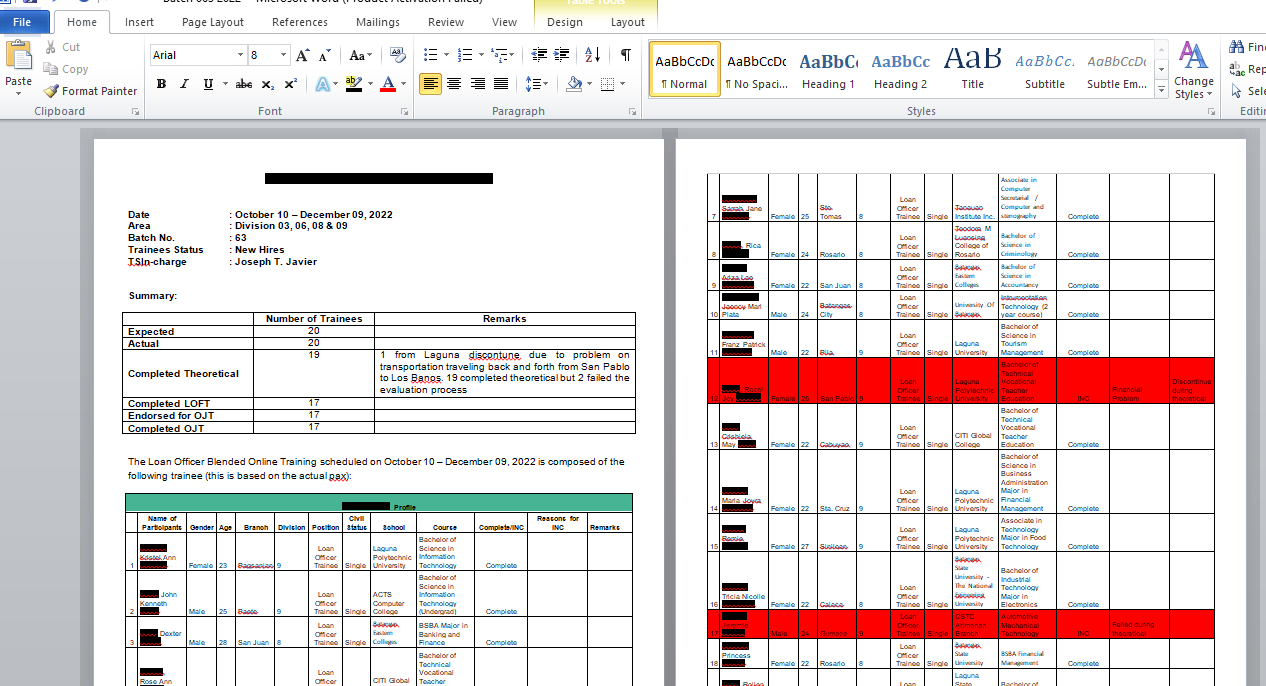Viewport: 1266px width, 686px height.
Task: Switch to the Insert tab
Action: pyautogui.click(x=139, y=22)
